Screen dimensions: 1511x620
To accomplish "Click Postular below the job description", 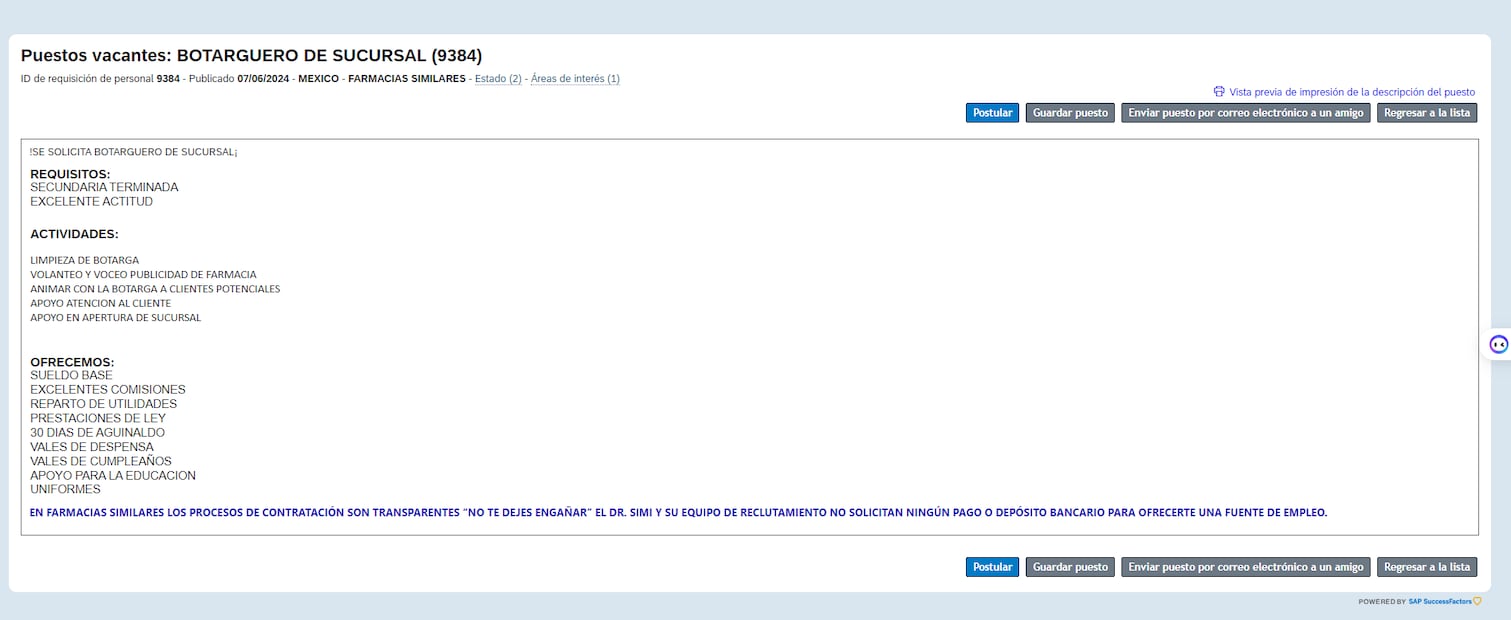I will 992,567.
